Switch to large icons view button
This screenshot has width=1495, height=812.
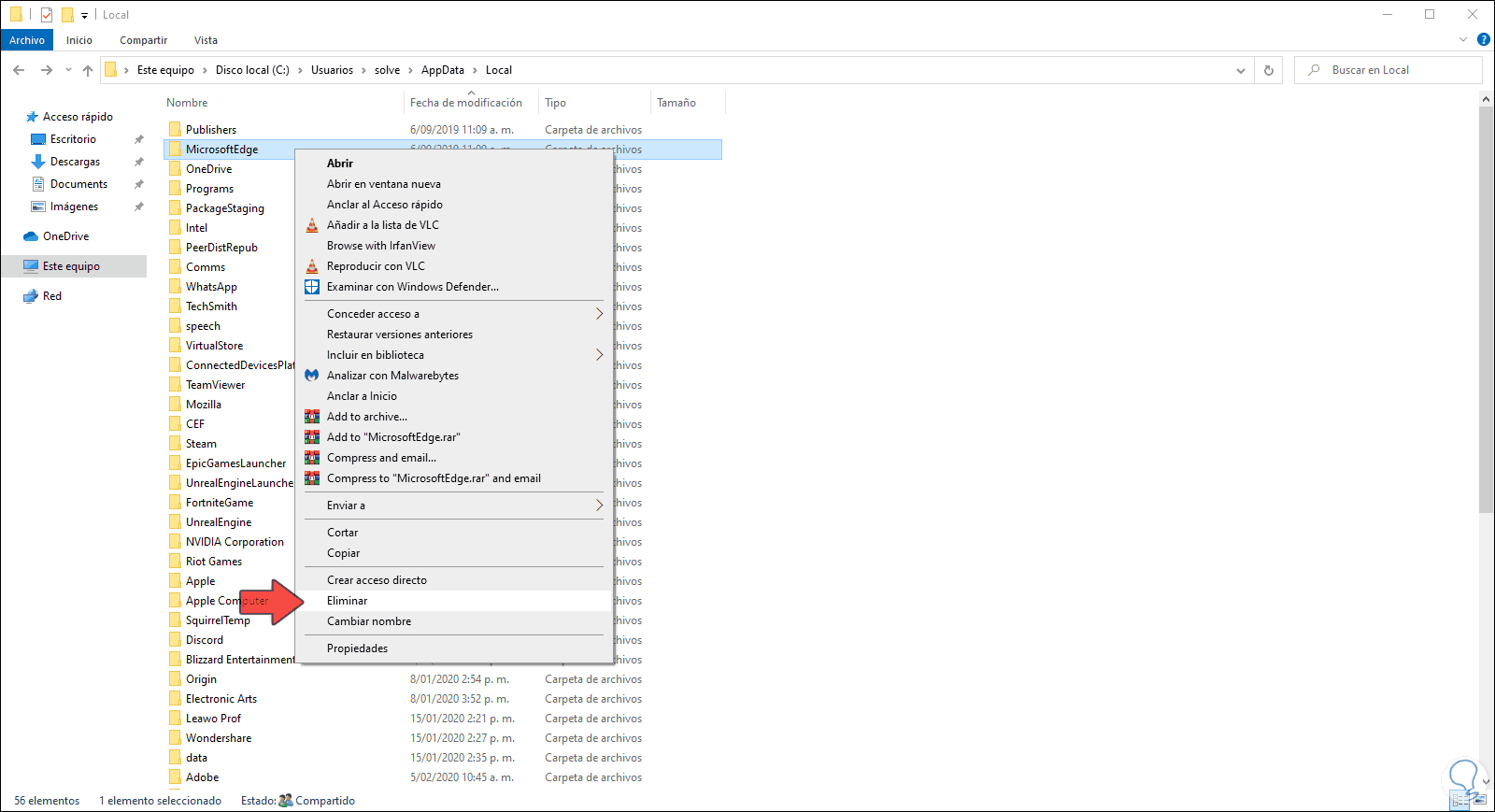(1478, 801)
